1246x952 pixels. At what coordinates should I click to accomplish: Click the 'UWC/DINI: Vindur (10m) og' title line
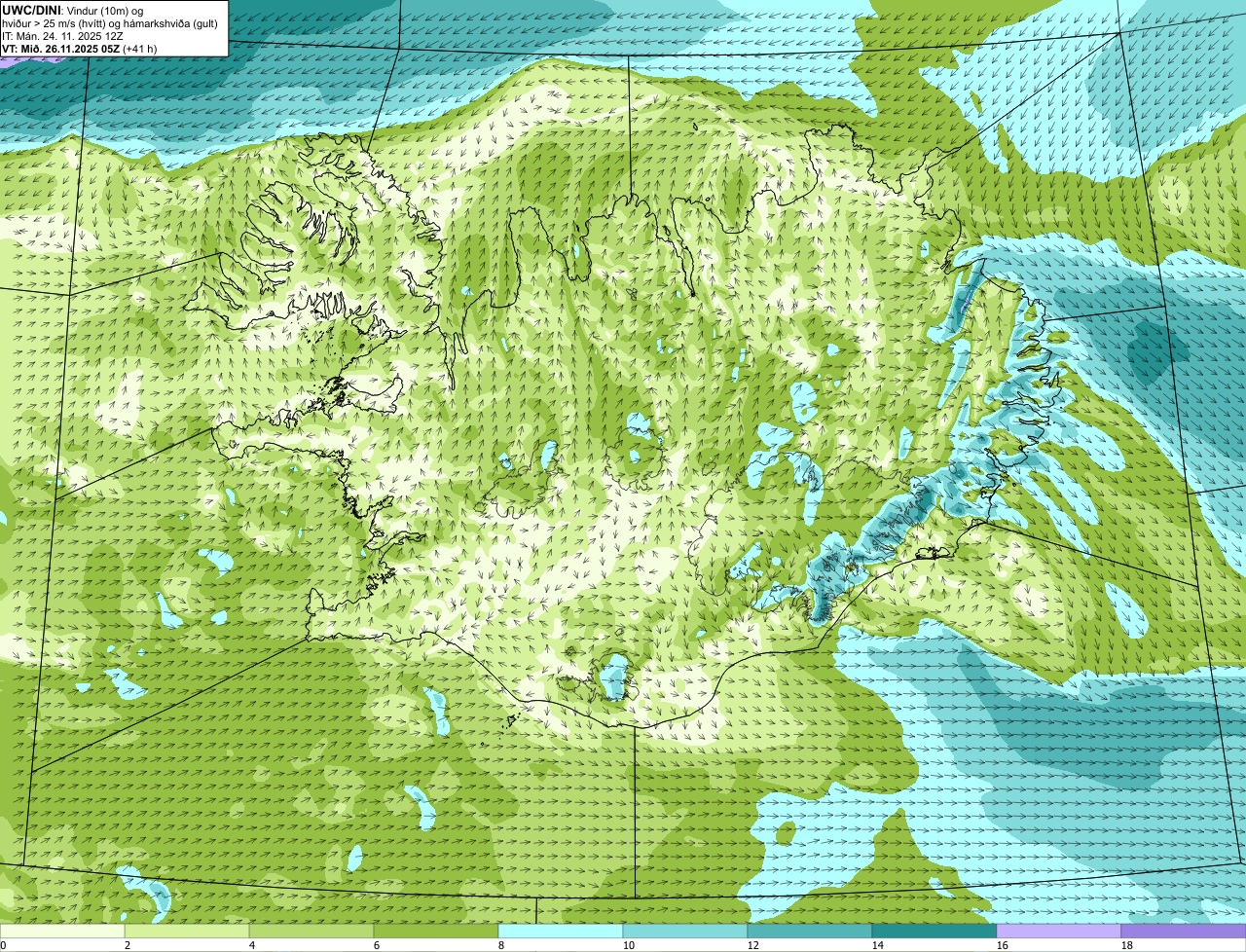(74, 11)
